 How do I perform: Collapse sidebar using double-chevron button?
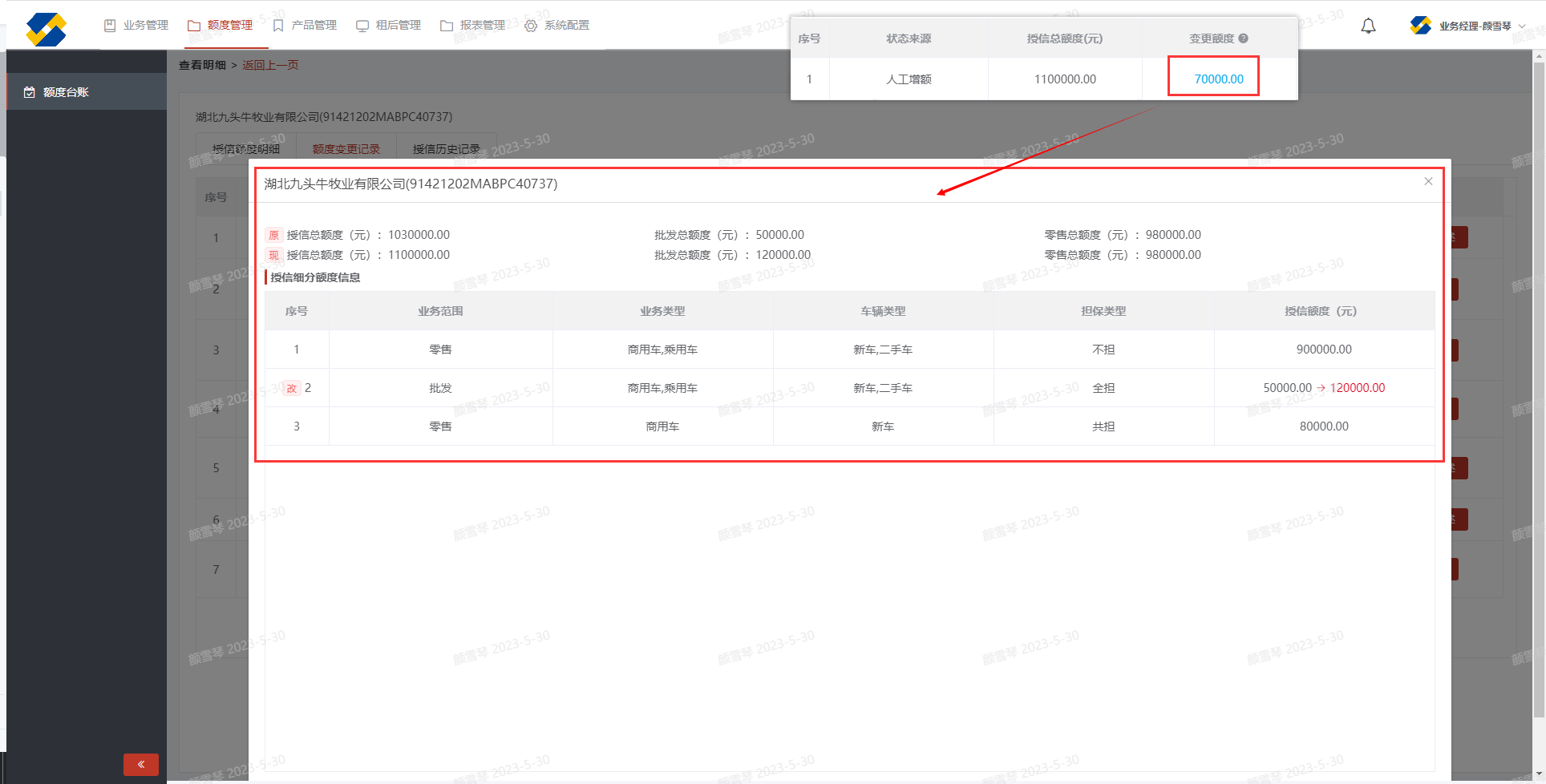coord(141,764)
